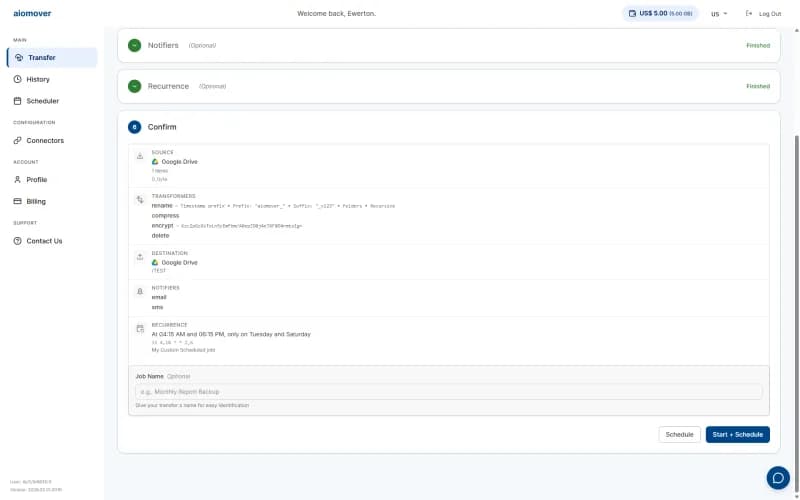Image resolution: width=800 pixels, height=500 pixels.
Task: Click the History clock icon
Action: [x=17, y=79]
